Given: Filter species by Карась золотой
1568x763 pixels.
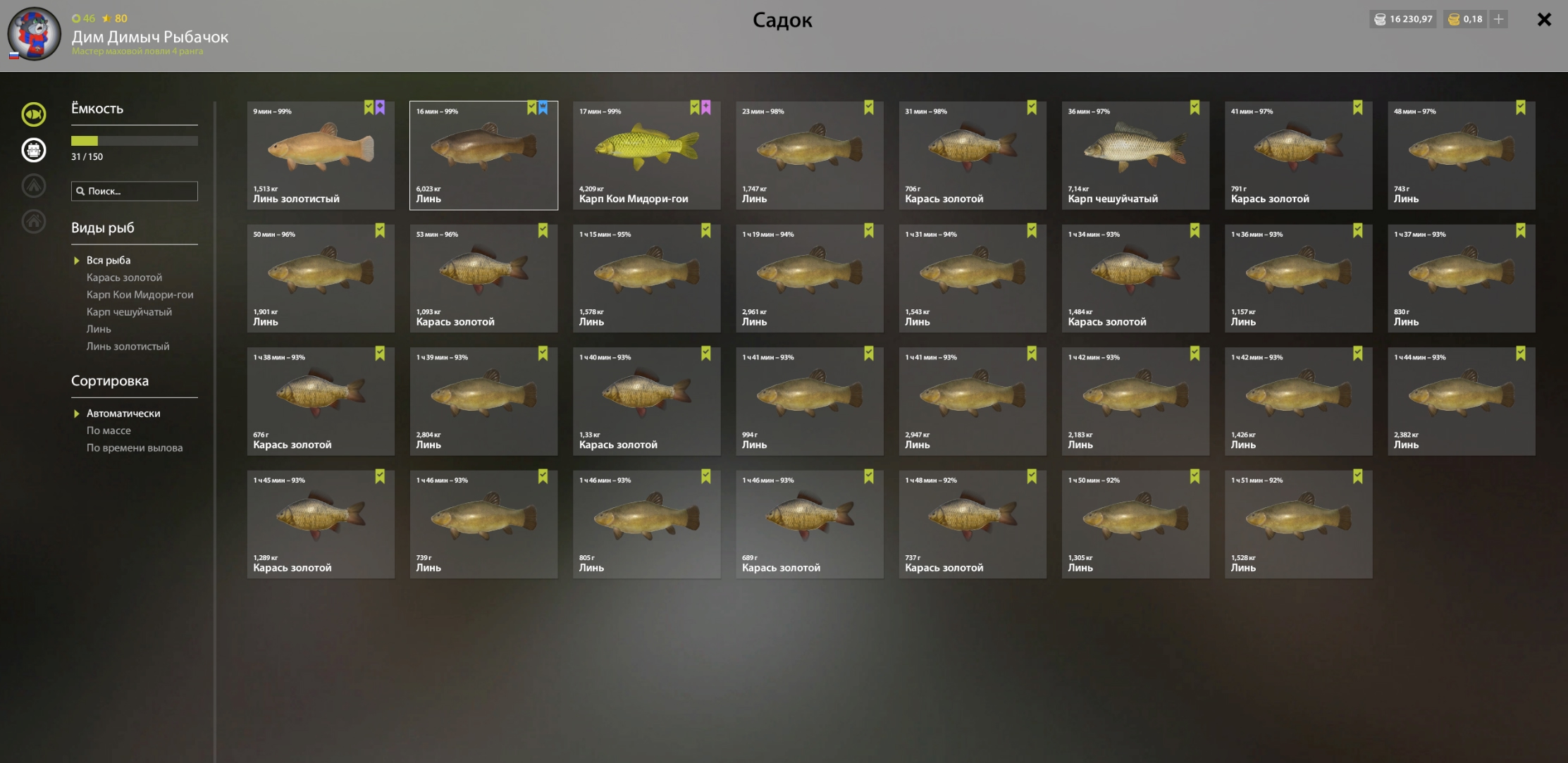Looking at the screenshot, I should click(124, 278).
